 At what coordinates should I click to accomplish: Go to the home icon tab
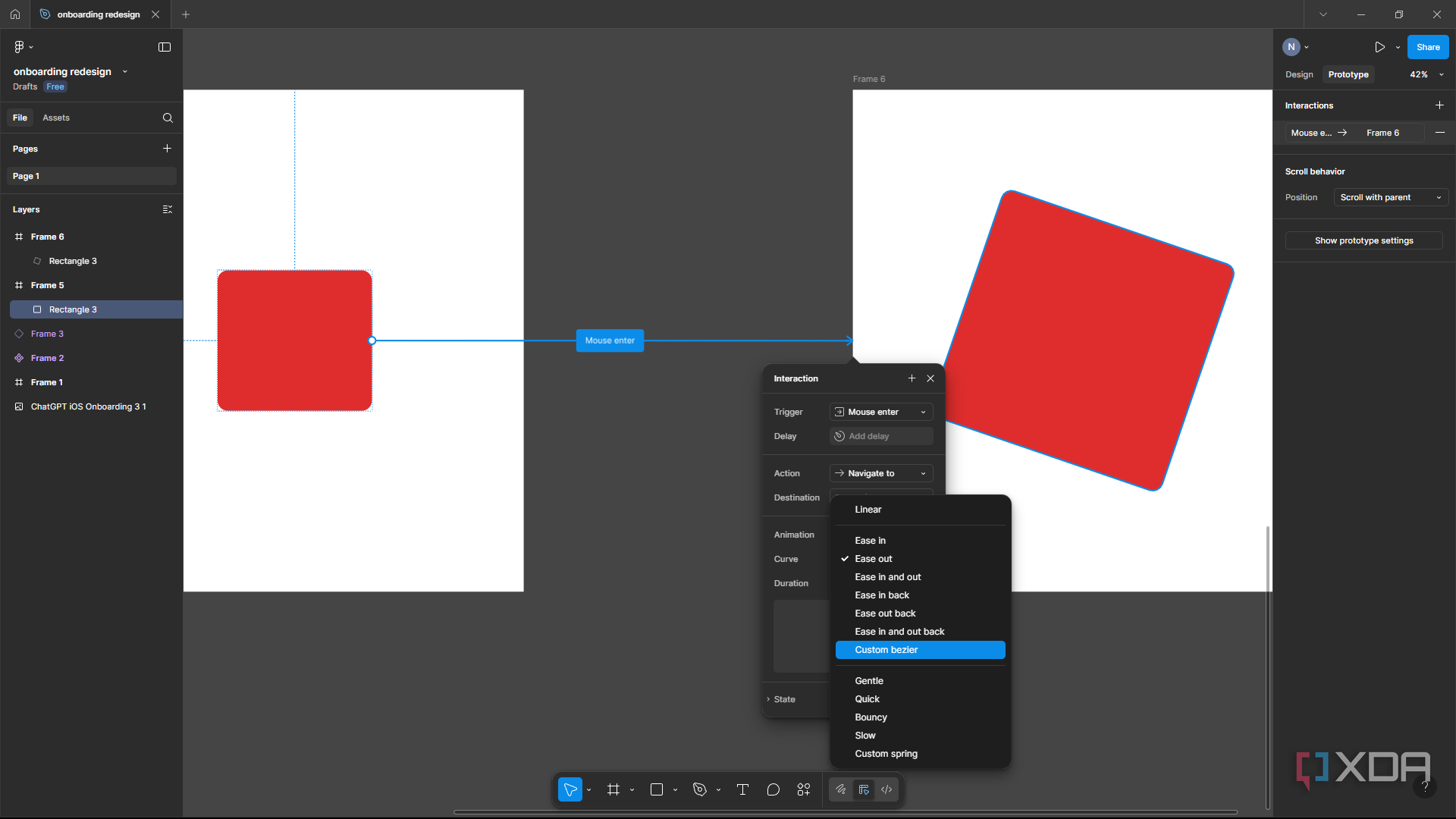pyautogui.click(x=15, y=14)
